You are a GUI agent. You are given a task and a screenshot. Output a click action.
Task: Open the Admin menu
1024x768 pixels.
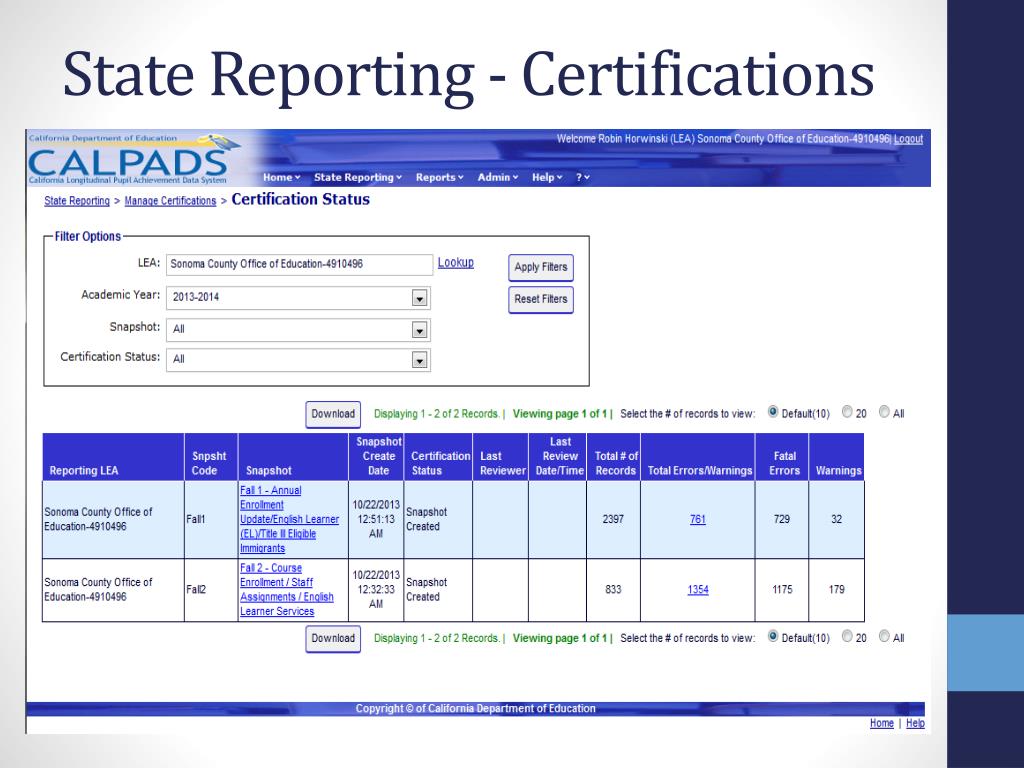coord(498,177)
